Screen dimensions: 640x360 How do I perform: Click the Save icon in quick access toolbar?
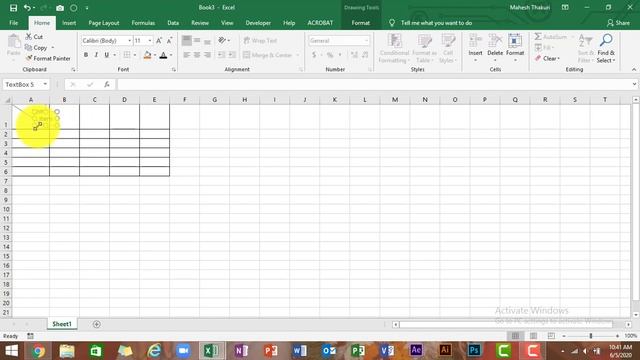click(13, 8)
